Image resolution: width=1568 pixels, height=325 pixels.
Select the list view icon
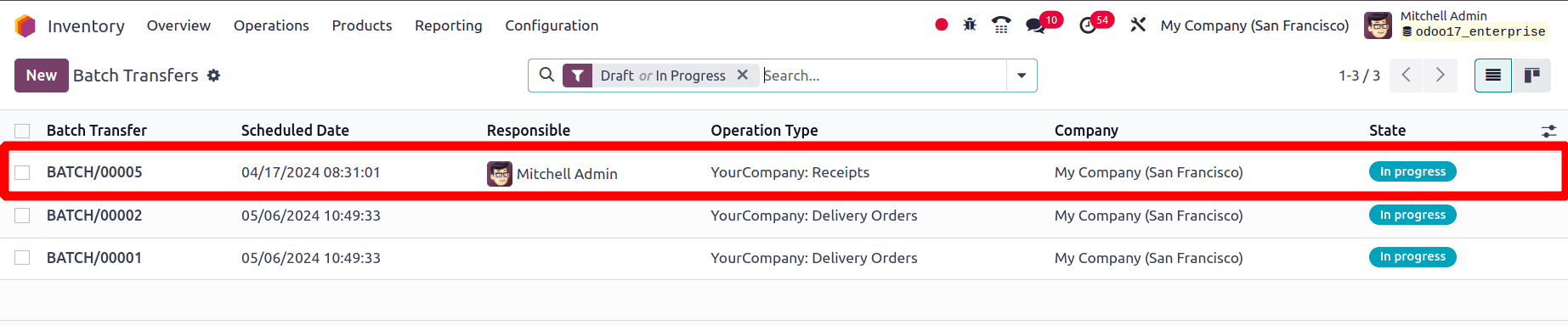pyautogui.click(x=1493, y=76)
